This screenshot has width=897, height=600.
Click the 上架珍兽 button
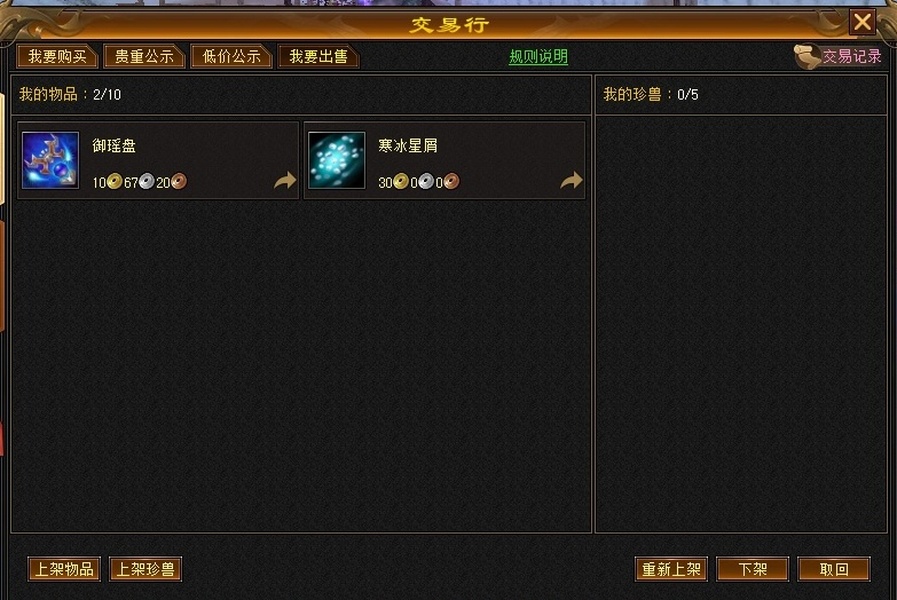tap(145, 569)
